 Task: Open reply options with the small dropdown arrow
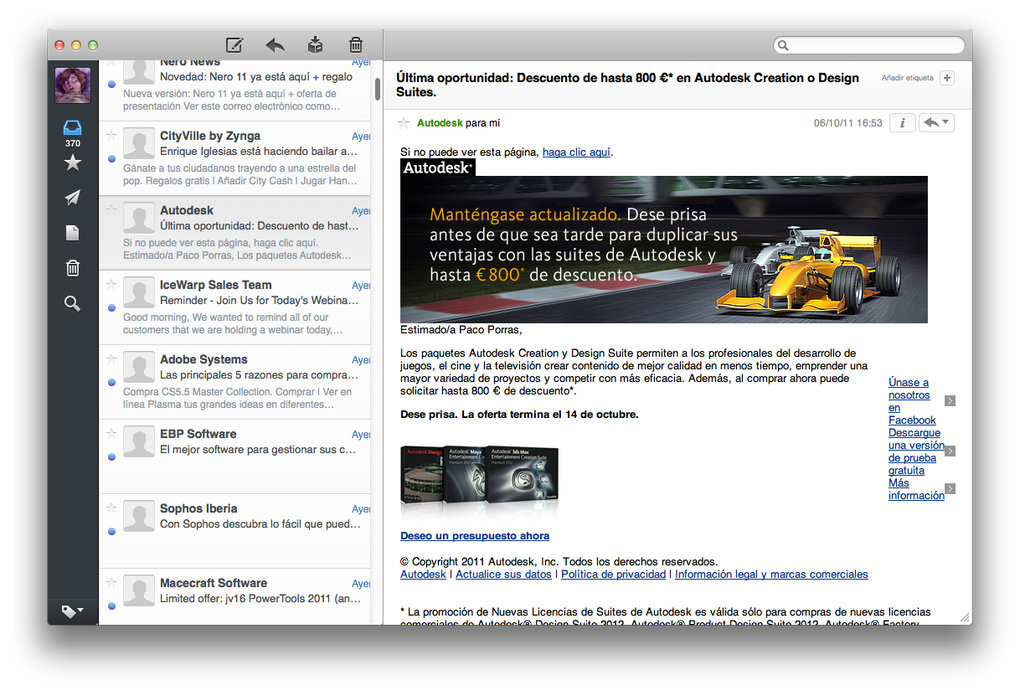pyautogui.click(x=947, y=122)
